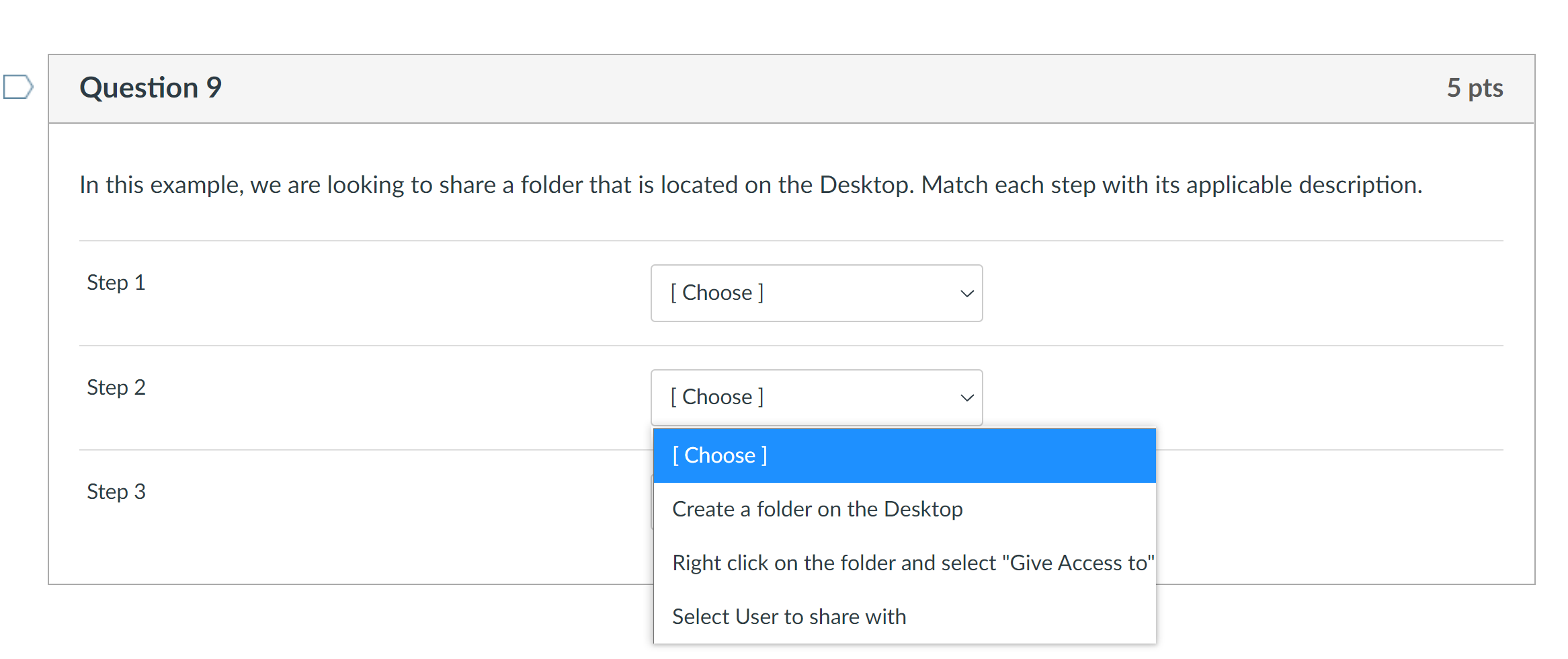
Task: Select the highlighted "[ Choose ]" list option
Action: tap(905, 455)
